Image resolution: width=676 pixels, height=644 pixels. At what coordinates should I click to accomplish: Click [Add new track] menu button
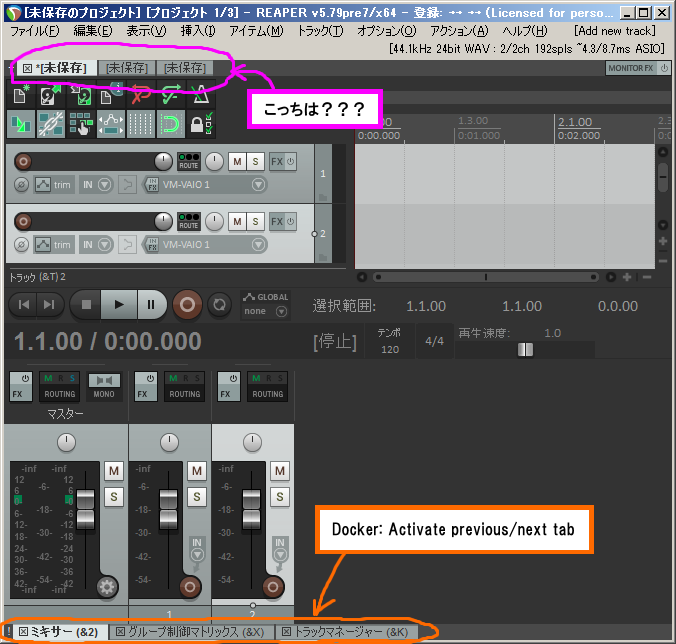click(615, 31)
